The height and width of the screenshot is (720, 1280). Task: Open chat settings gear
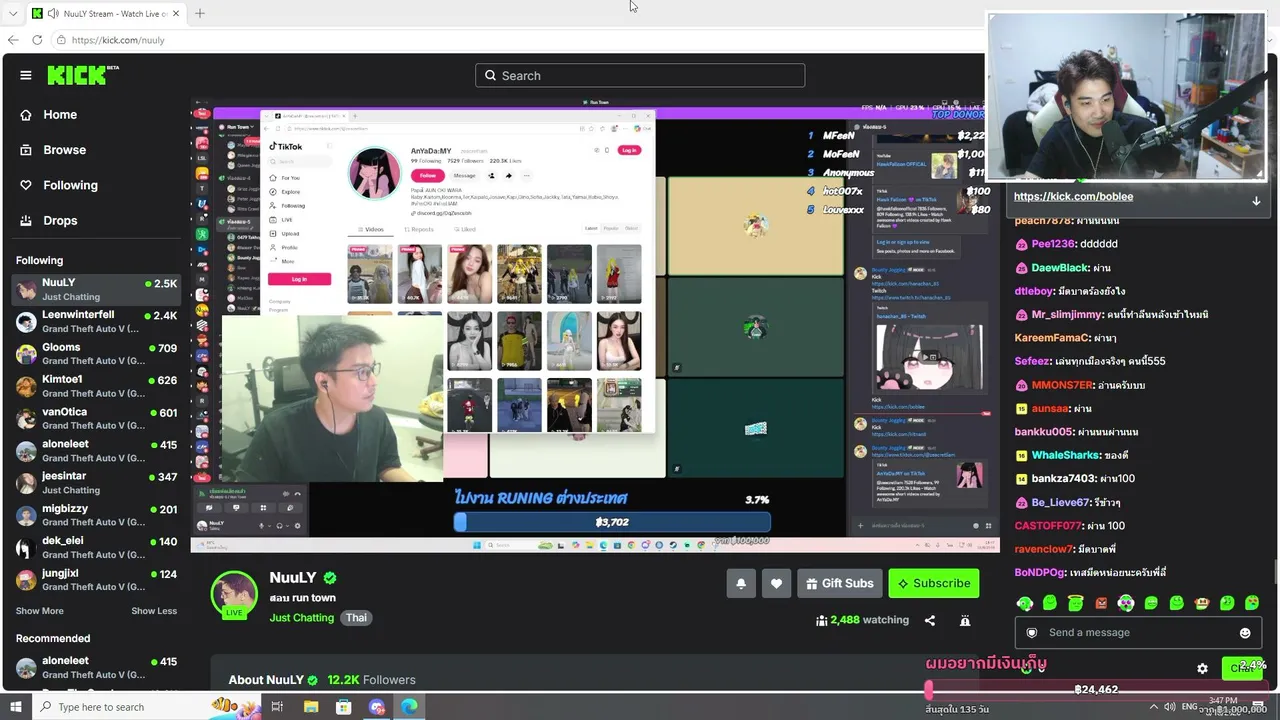[1202, 668]
